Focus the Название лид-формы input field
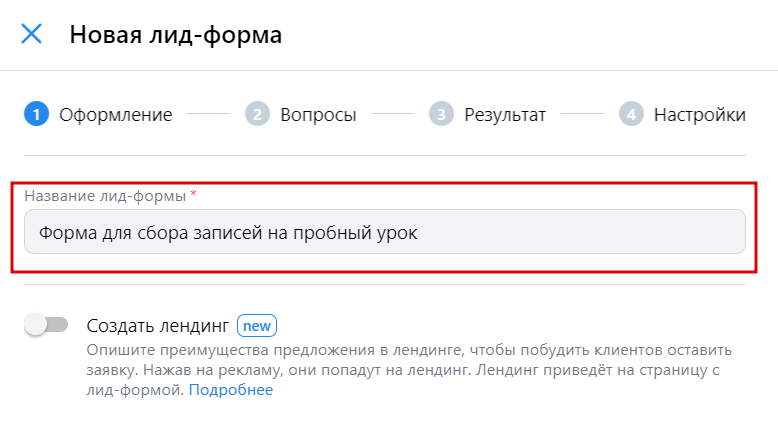Image resolution: width=778 pixels, height=423 pixels. pos(385,232)
